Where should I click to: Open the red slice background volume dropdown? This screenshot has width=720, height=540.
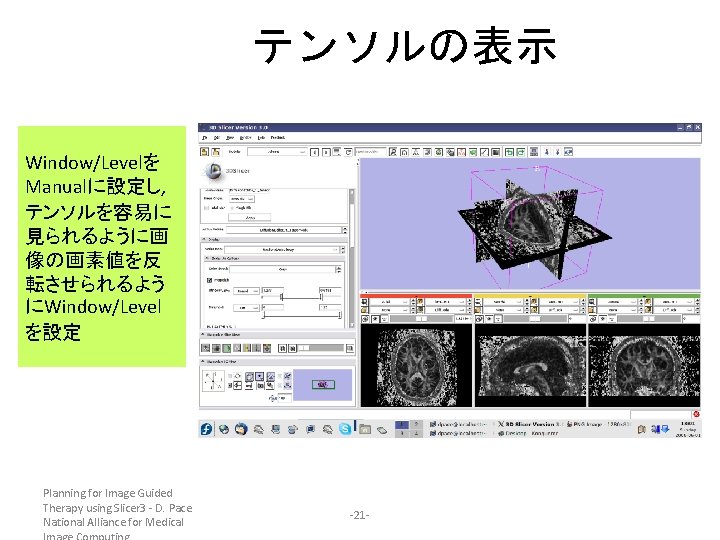(446, 310)
